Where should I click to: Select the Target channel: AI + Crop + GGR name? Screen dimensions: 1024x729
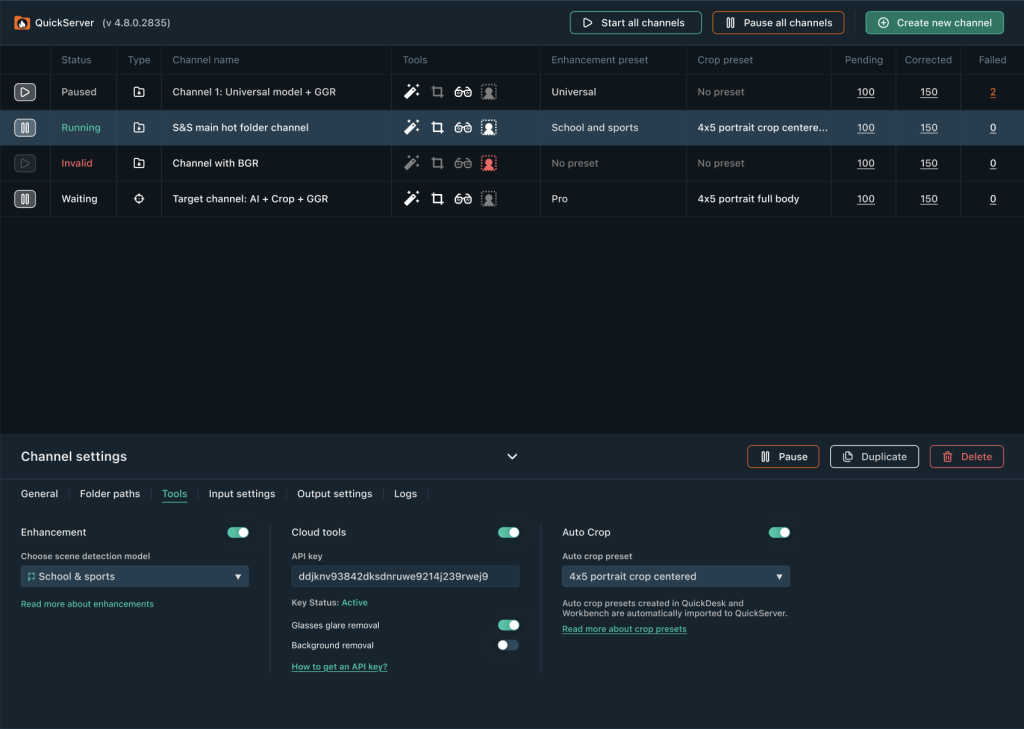coord(250,199)
